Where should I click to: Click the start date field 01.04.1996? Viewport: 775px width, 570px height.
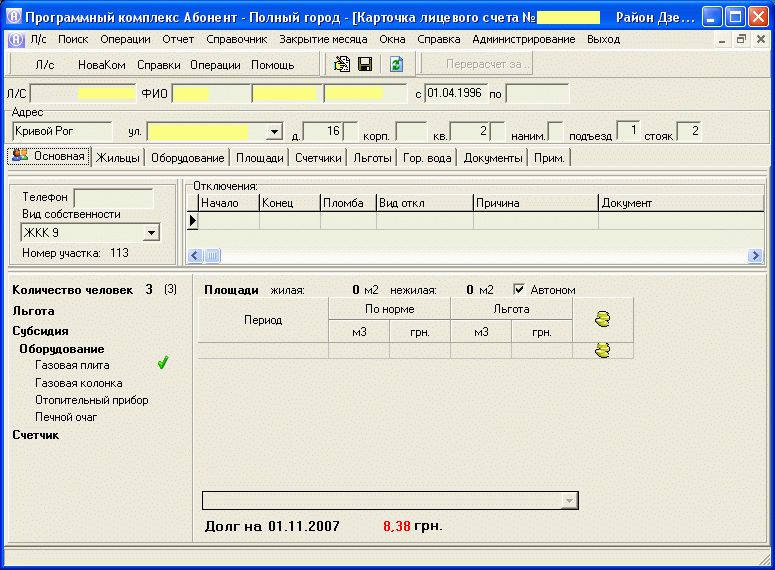coord(456,93)
